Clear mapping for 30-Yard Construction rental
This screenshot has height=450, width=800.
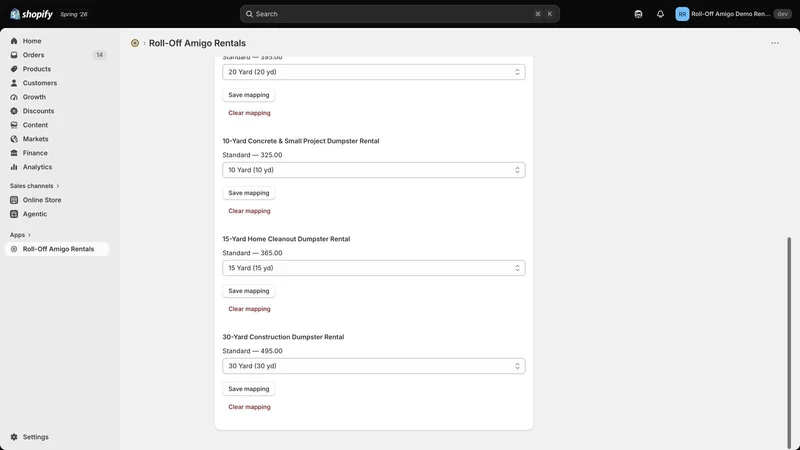click(x=249, y=407)
